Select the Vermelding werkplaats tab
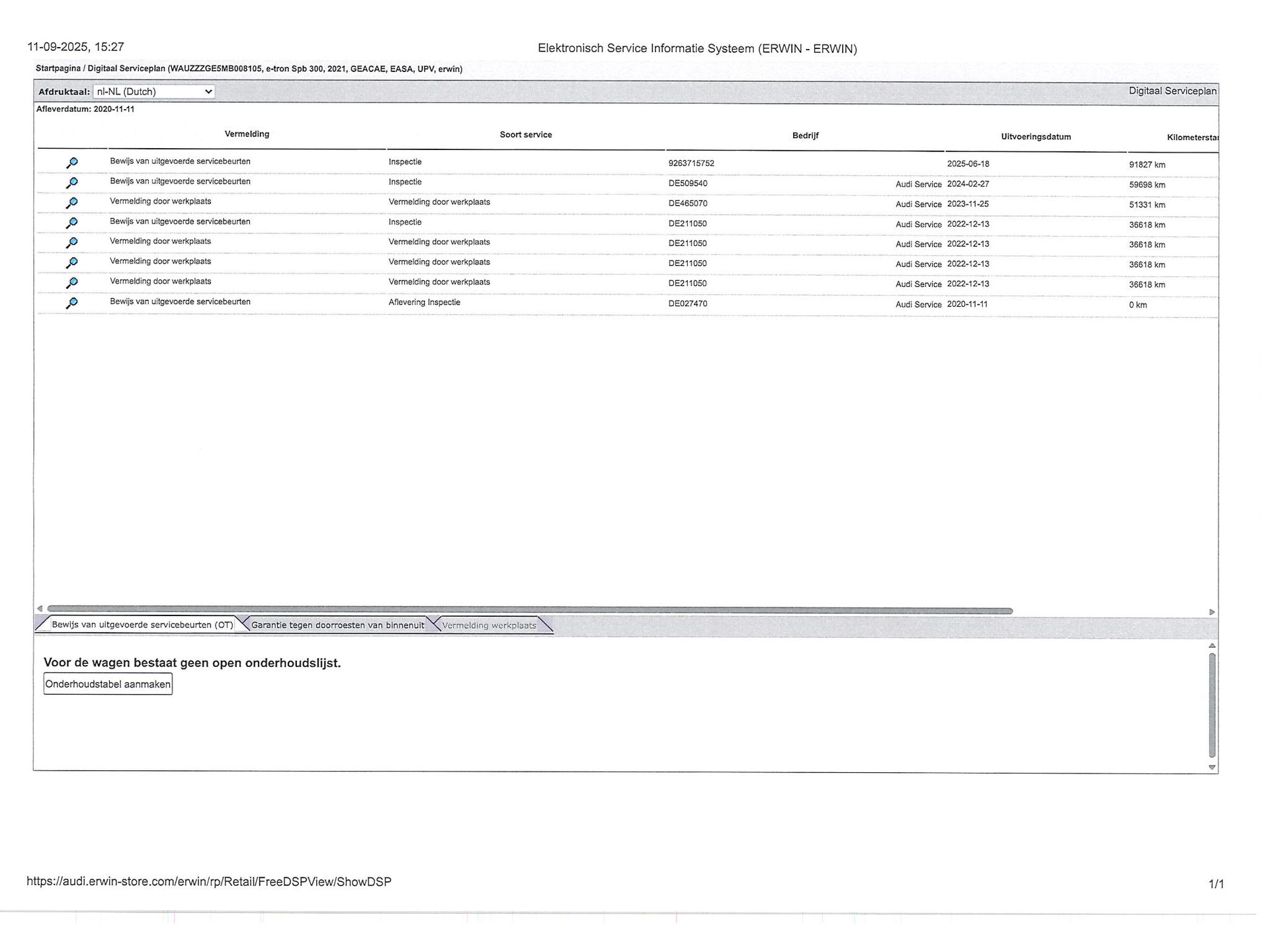1270x952 pixels. [x=489, y=625]
